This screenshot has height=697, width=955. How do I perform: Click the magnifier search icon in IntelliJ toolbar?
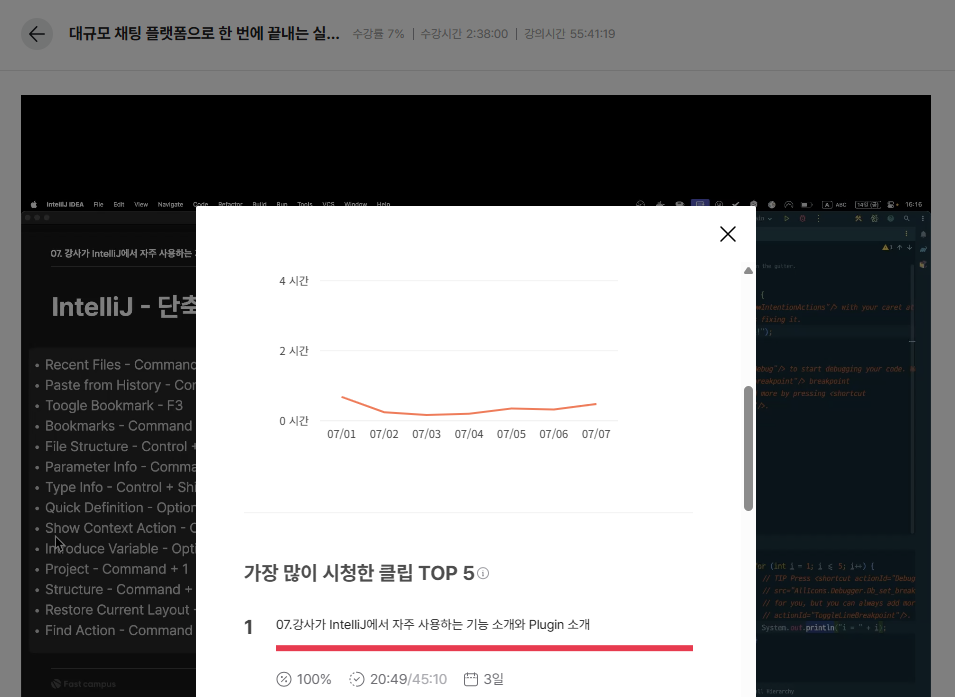pyautogui.click(x=906, y=219)
